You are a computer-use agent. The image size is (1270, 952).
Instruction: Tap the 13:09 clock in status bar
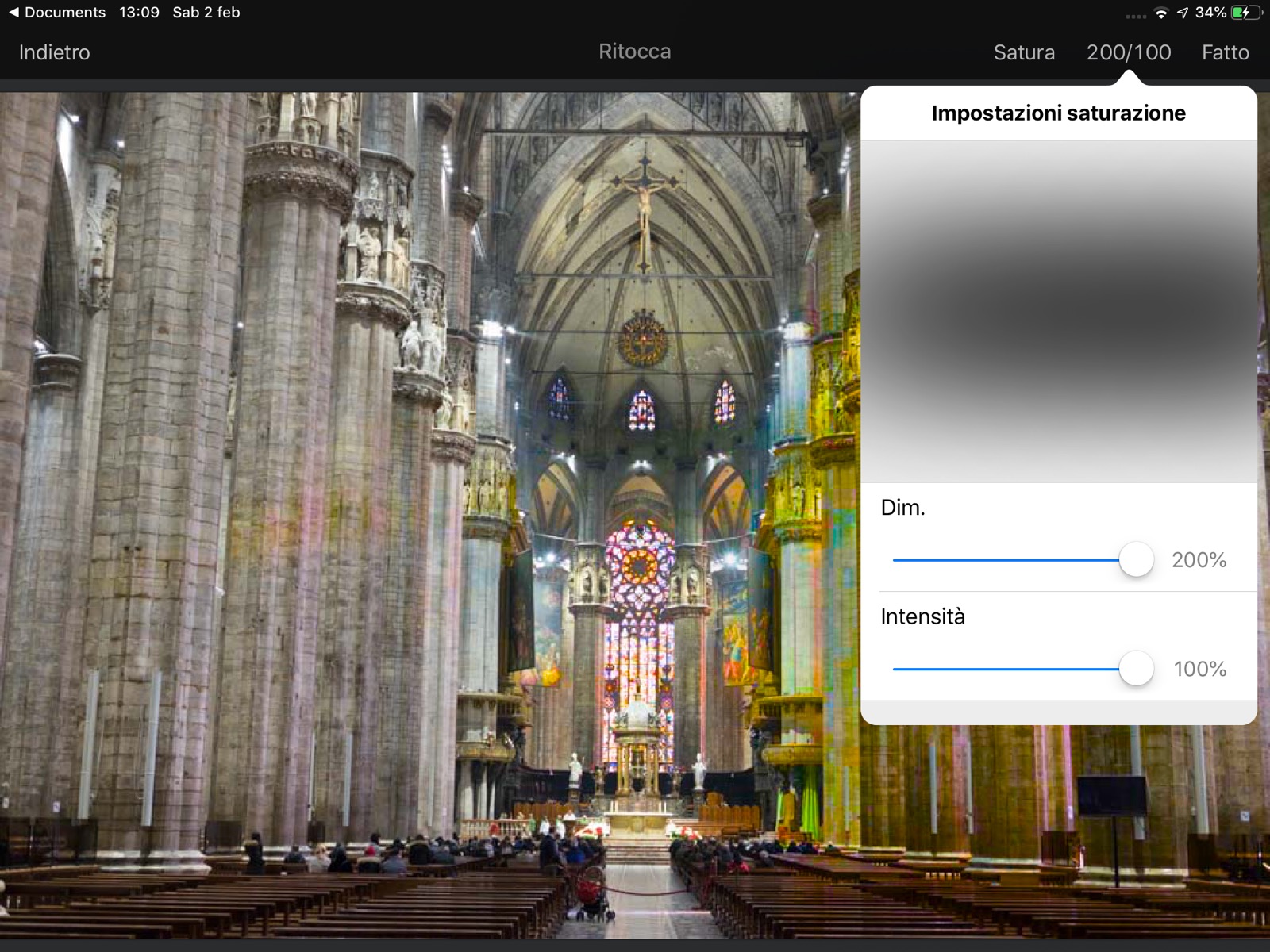tap(140, 13)
